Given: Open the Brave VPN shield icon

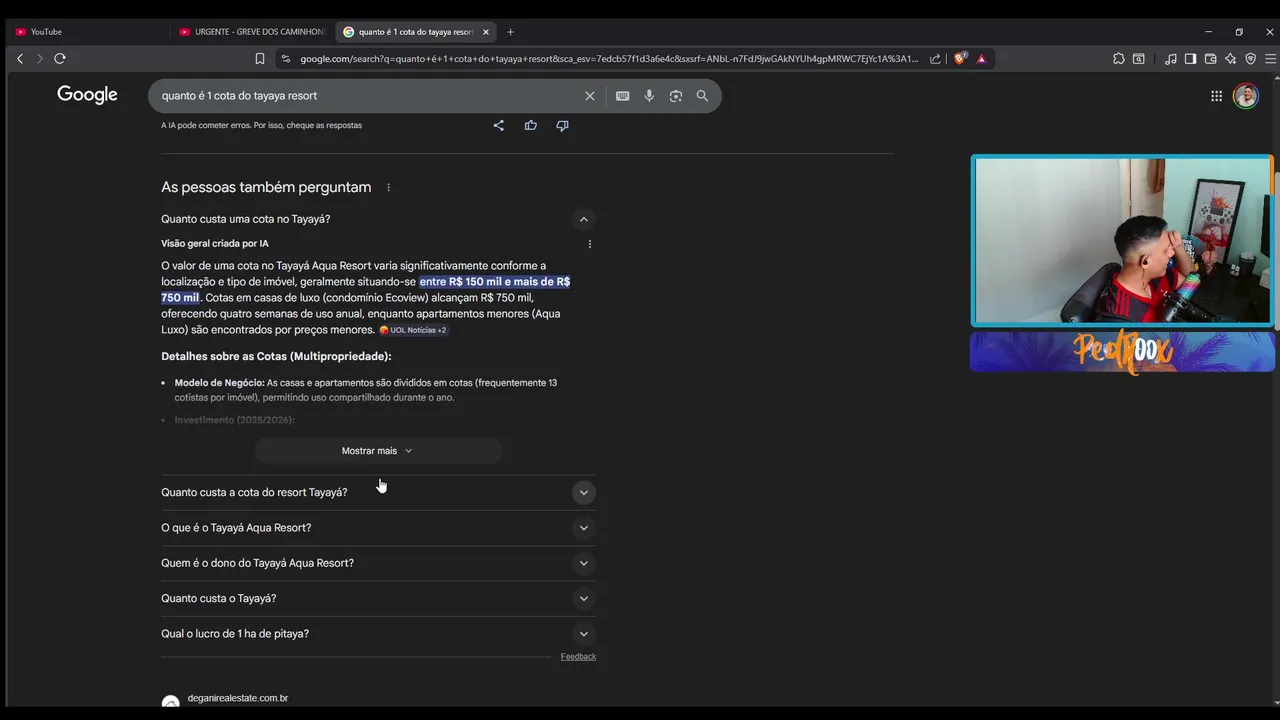Looking at the screenshot, I should pos(1250,59).
